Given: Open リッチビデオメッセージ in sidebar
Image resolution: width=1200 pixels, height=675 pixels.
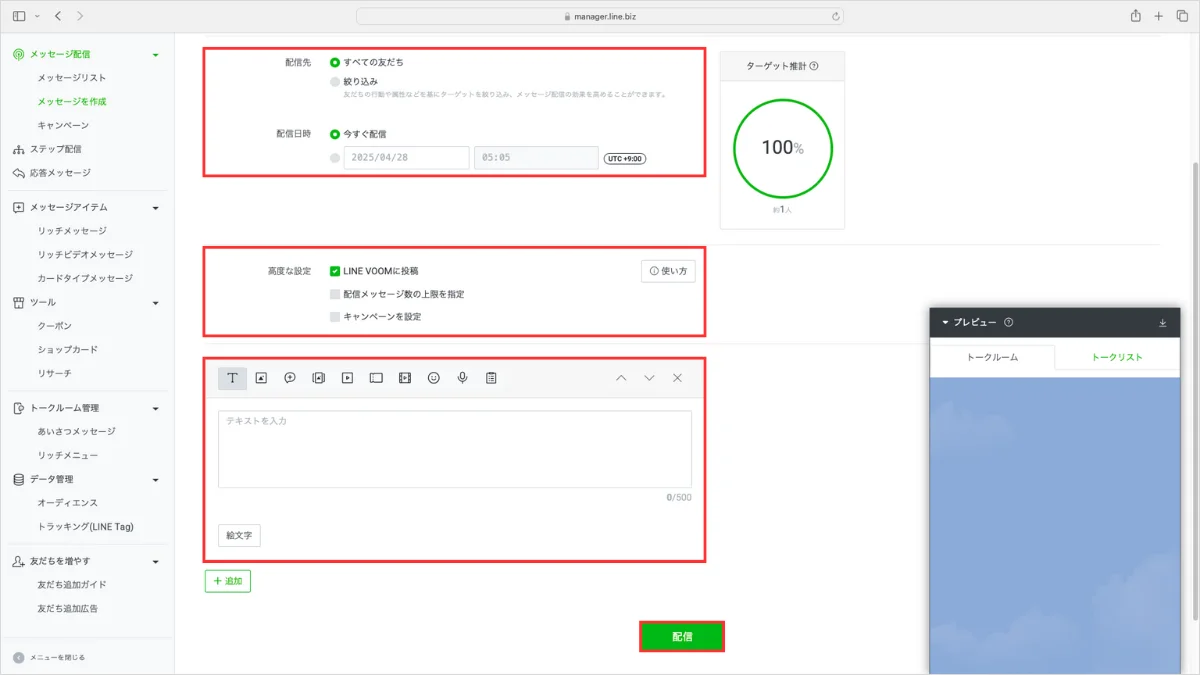Looking at the screenshot, I should tap(85, 254).
